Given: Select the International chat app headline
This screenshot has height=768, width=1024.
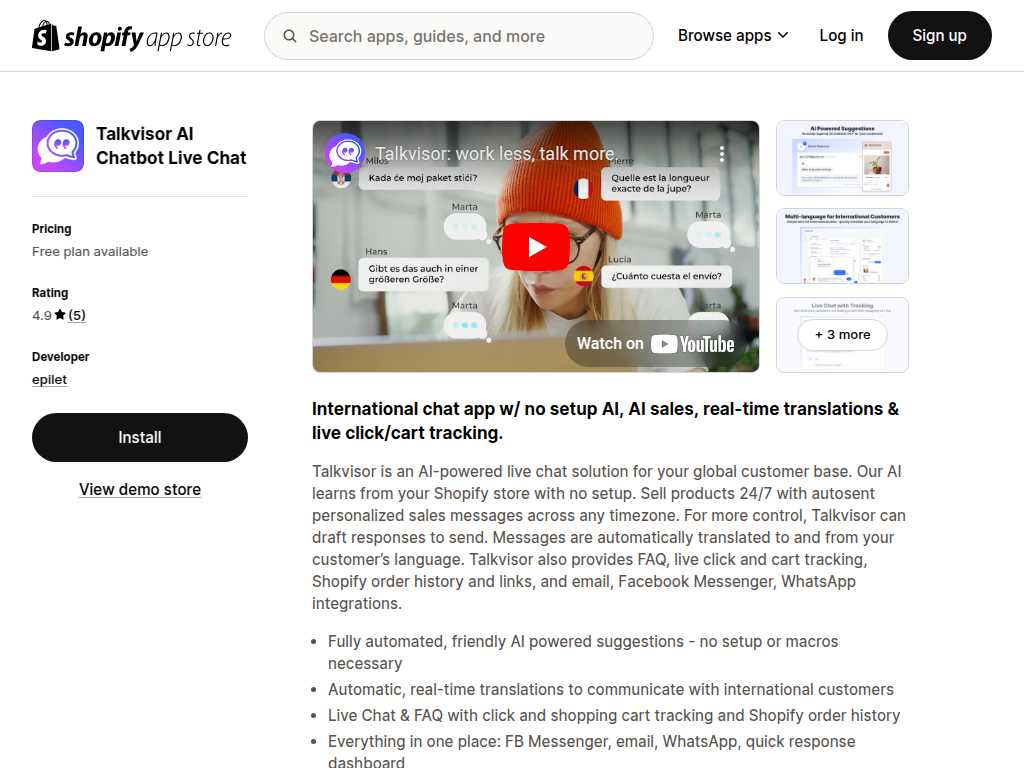Looking at the screenshot, I should [605, 421].
